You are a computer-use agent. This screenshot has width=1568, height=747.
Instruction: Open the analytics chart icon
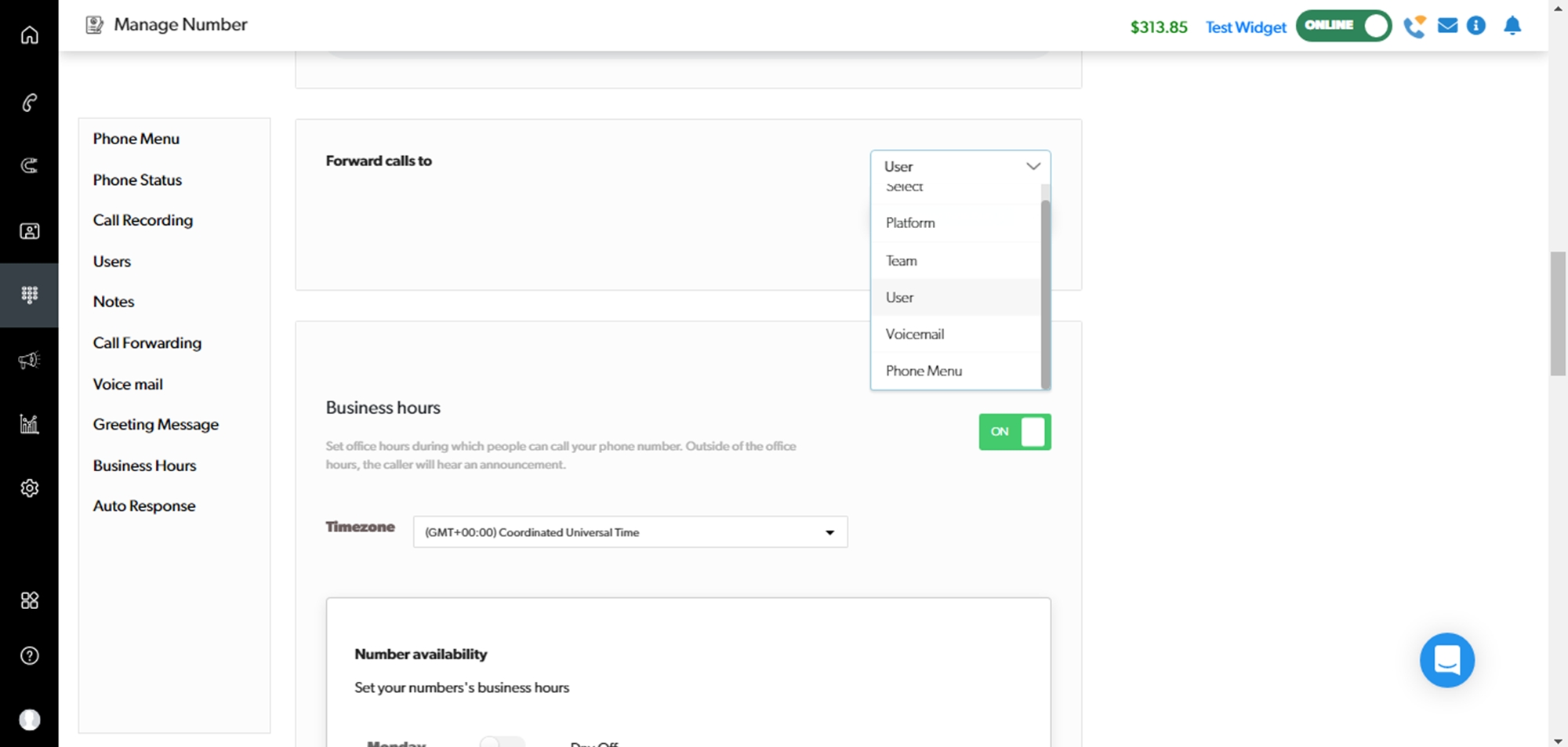click(x=29, y=424)
